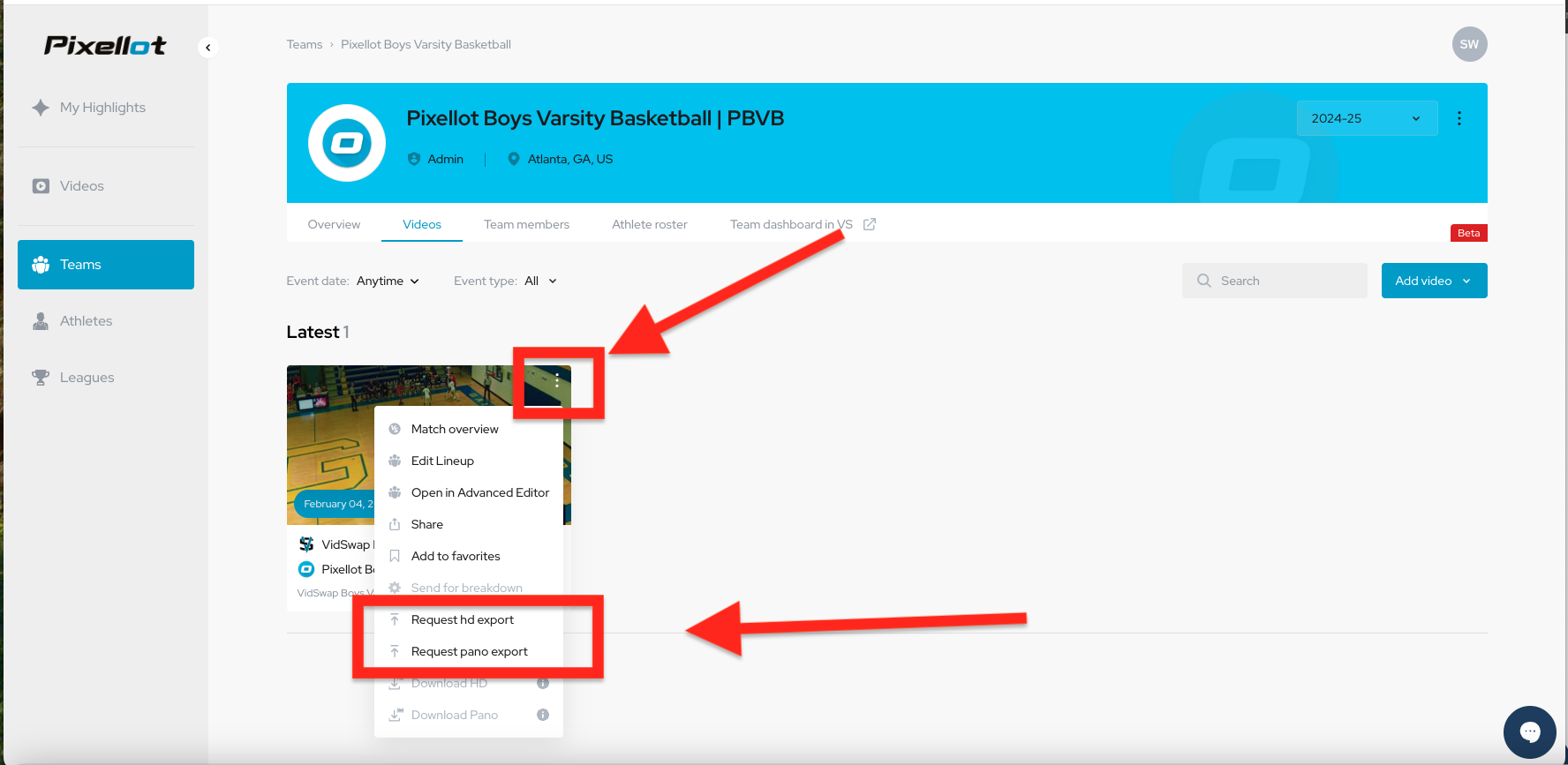Open Leagues in the sidebar

(x=106, y=378)
